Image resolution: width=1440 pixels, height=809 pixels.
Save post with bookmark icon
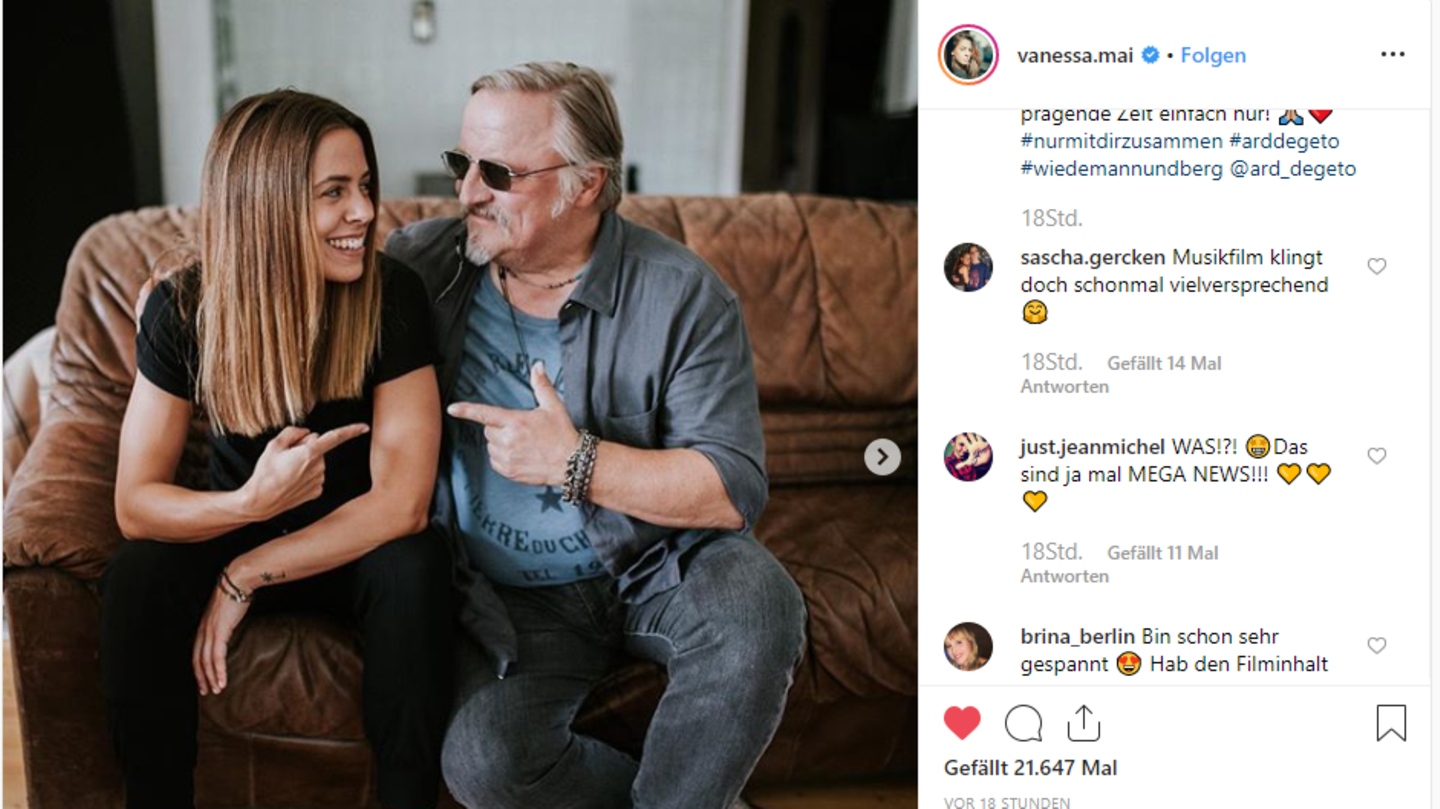tap(1391, 723)
